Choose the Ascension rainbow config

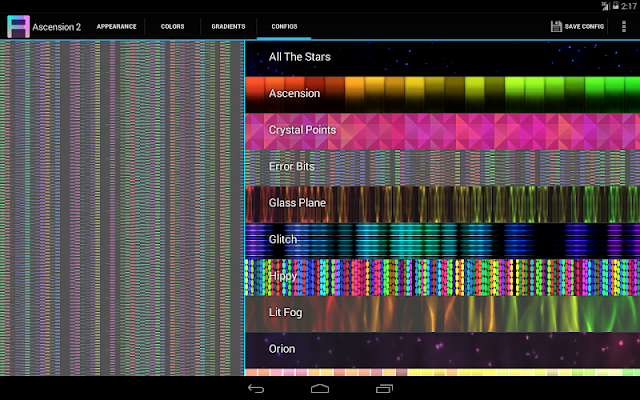point(442,95)
